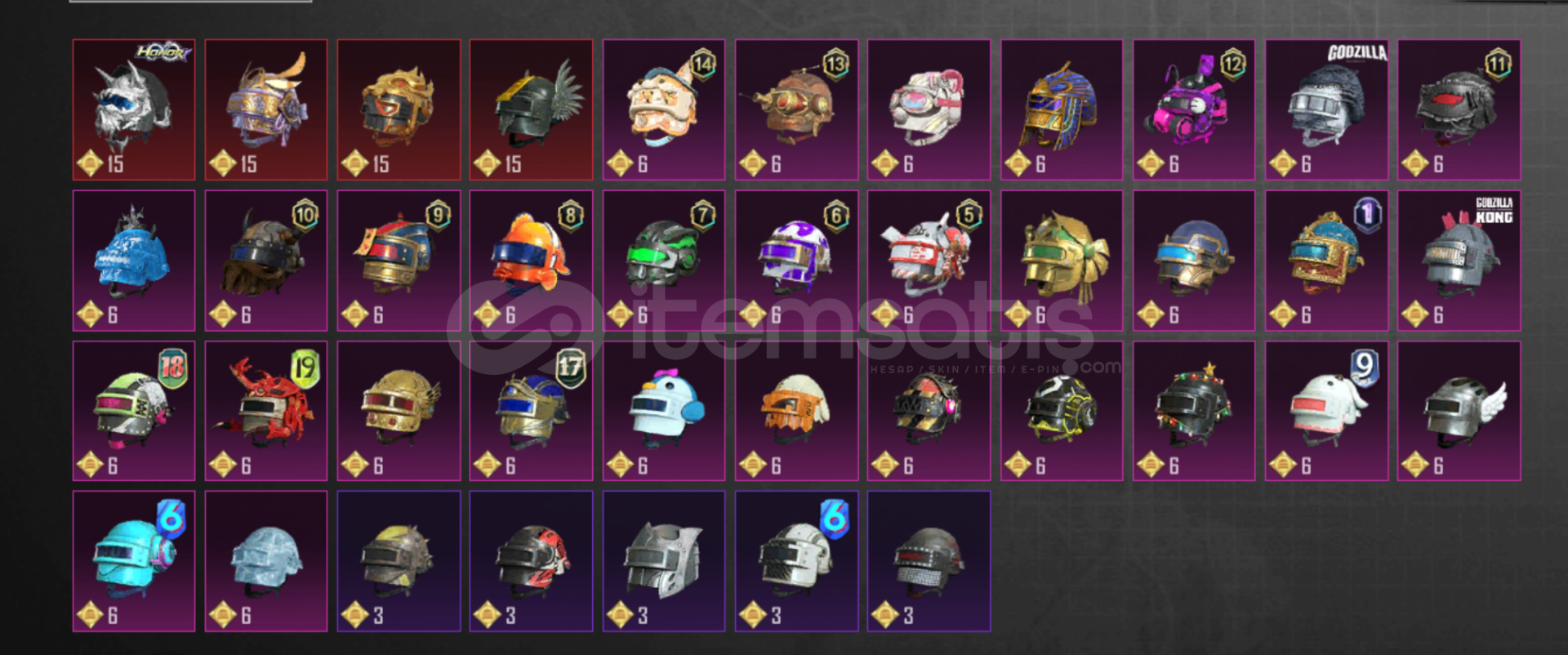Click the studded dark helmet costing 3
Image resolution: width=1568 pixels, height=655 pixels.
point(929,561)
